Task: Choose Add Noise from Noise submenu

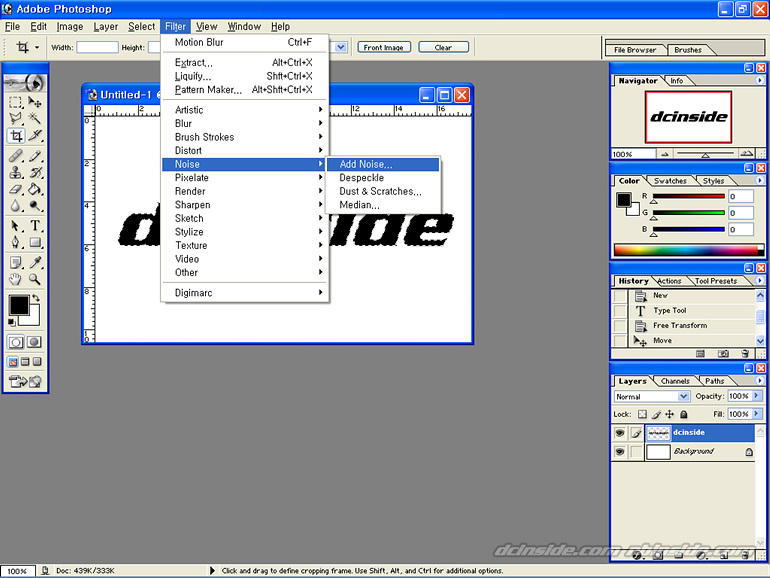Action: pyautogui.click(x=383, y=164)
